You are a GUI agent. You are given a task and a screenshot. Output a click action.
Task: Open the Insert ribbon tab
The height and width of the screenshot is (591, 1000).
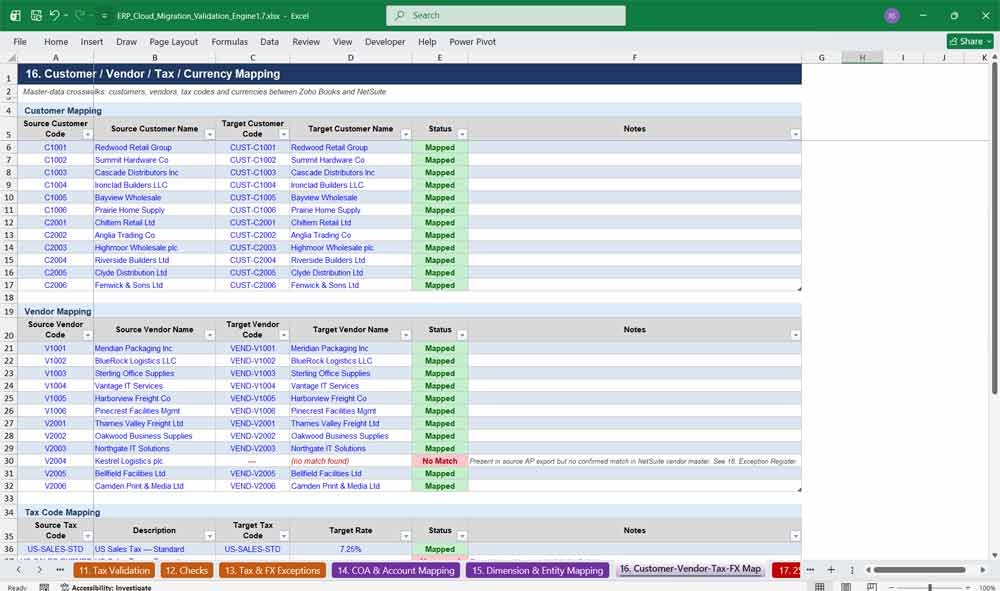click(92, 41)
